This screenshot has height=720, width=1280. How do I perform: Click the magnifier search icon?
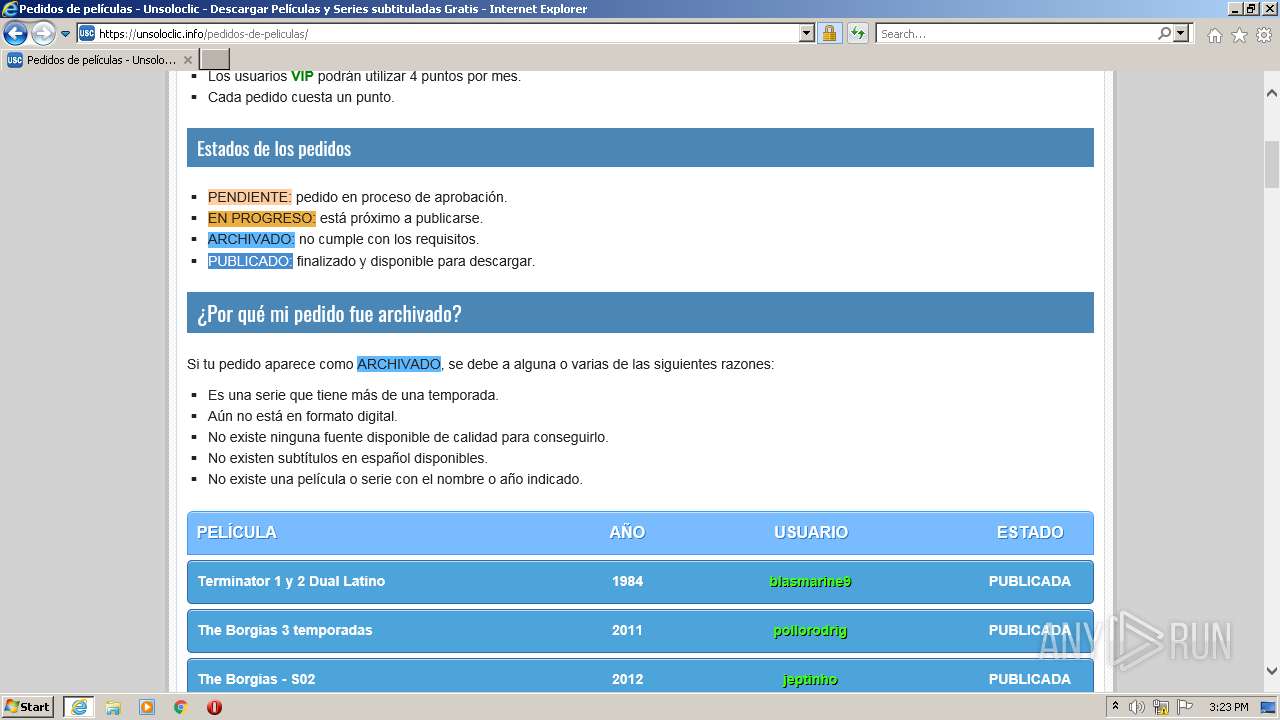(1164, 33)
